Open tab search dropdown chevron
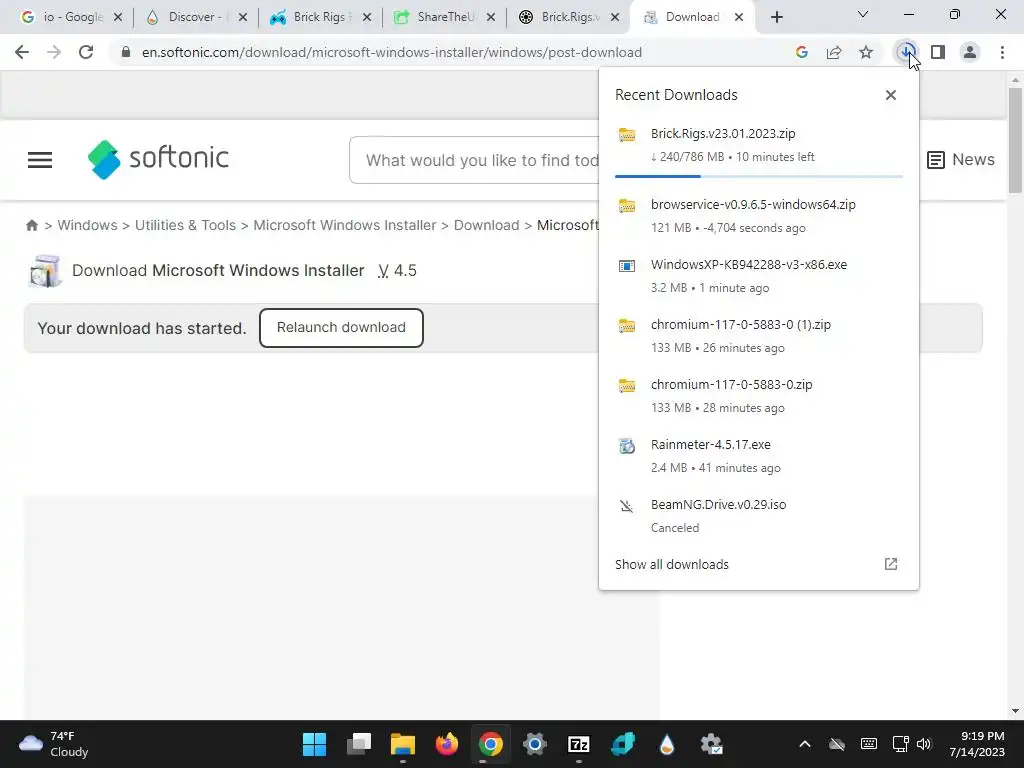Image resolution: width=1024 pixels, height=768 pixels. (x=863, y=14)
